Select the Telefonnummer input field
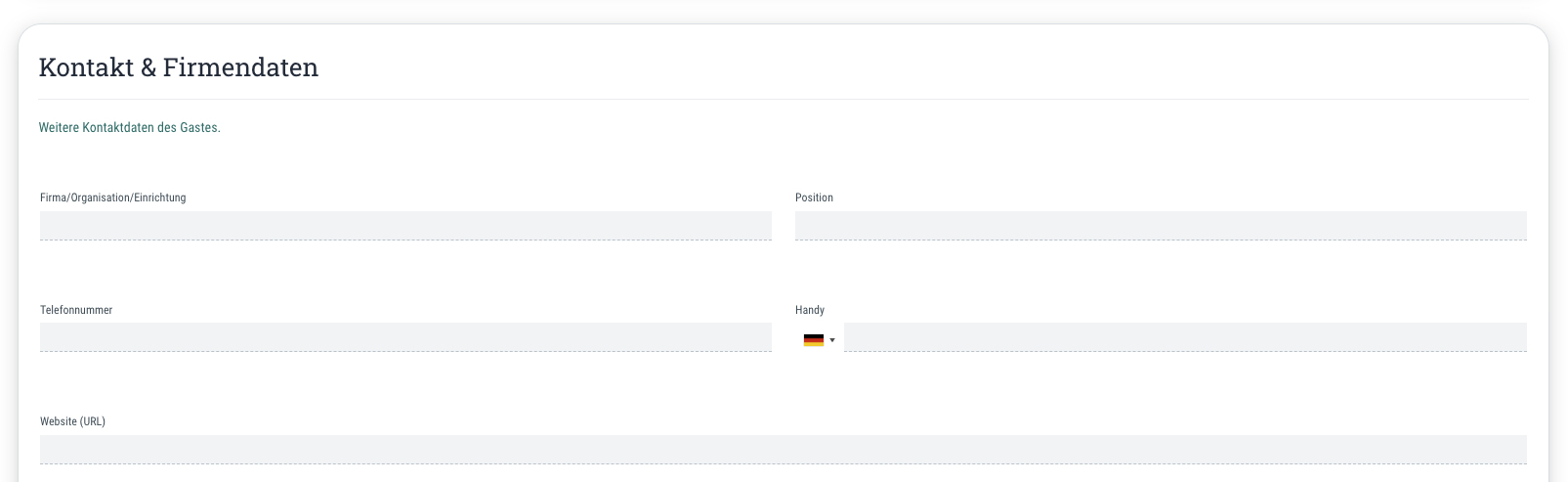Viewport: 1568px width, 482px height. tap(405, 337)
